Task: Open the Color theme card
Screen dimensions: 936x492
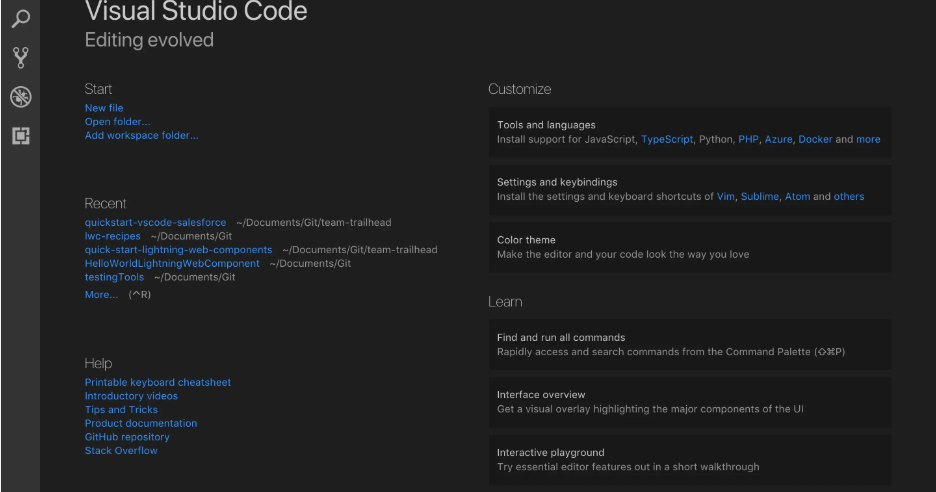Action: click(690, 247)
